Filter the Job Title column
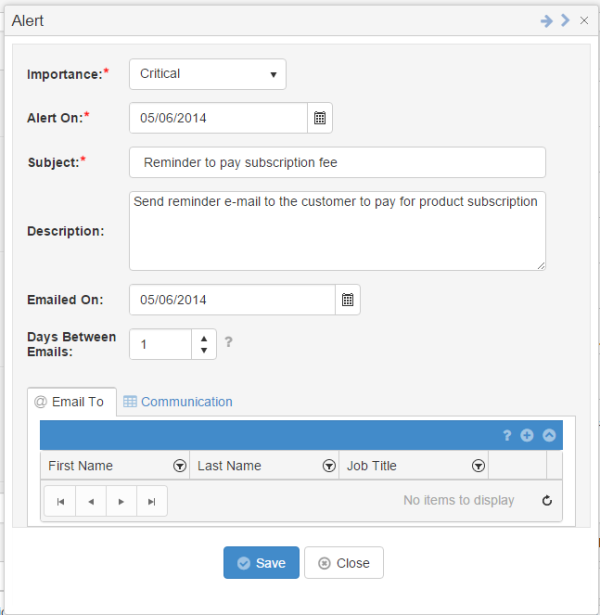The image size is (600, 615). tap(478, 466)
